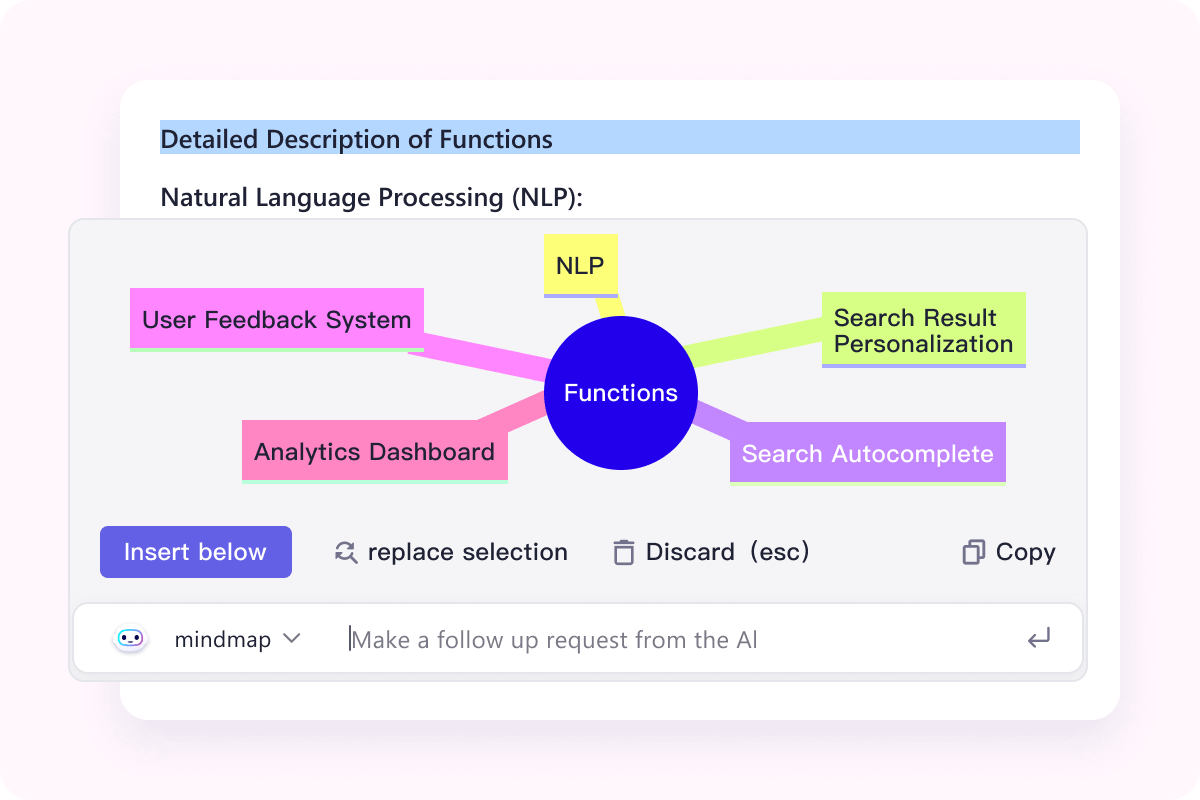Viewport: 1200px width, 800px height.
Task: Click the AI assistant robot icon
Action: [x=130, y=639]
